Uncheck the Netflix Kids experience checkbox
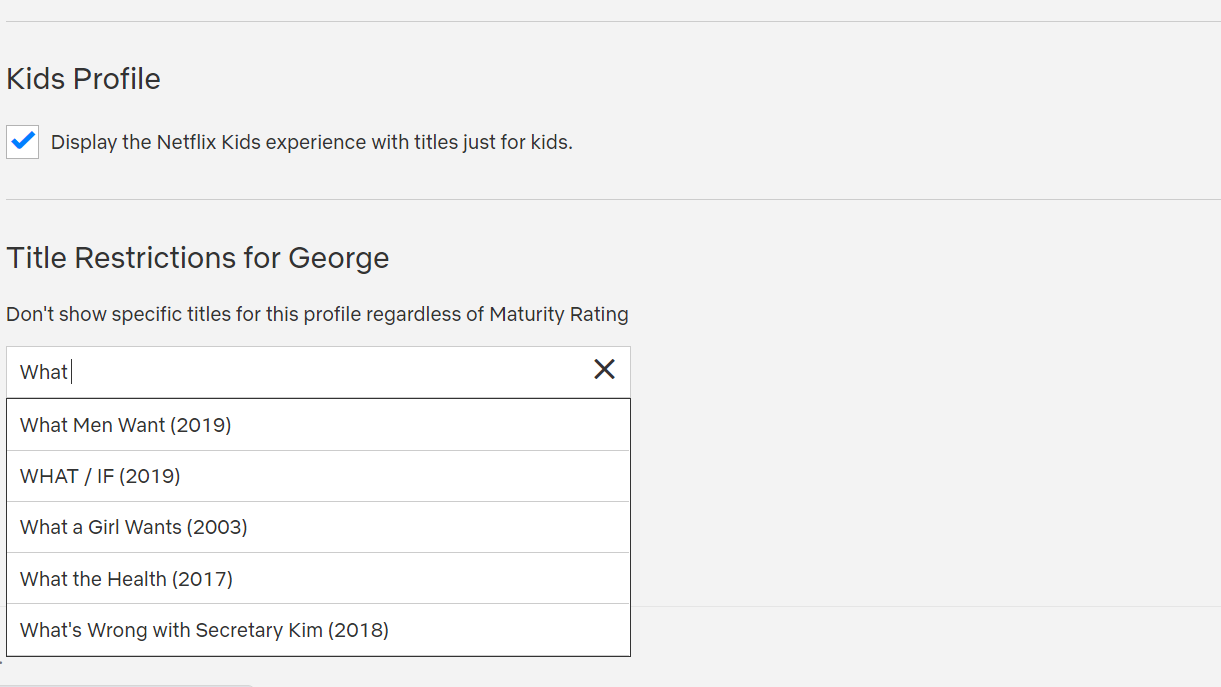Viewport: 1221px width, 687px height. (x=23, y=142)
